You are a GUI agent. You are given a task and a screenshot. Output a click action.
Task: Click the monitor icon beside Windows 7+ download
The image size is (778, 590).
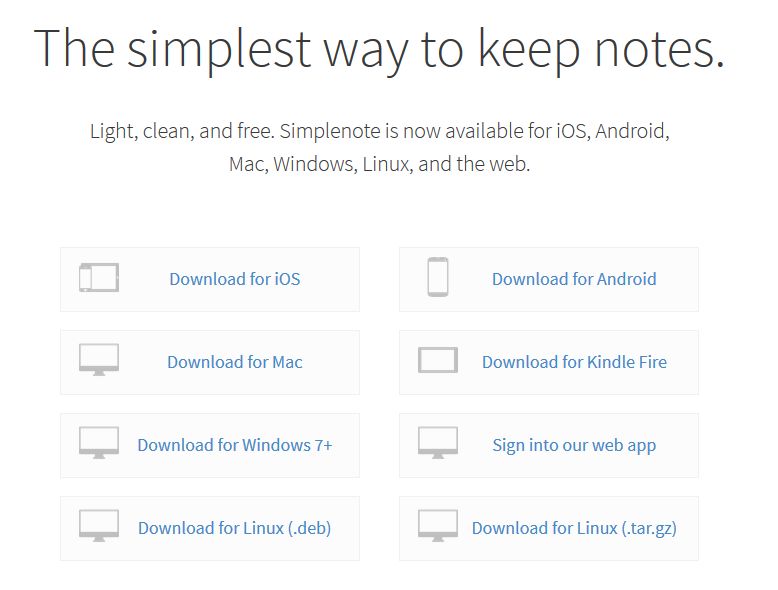click(x=99, y=443)
